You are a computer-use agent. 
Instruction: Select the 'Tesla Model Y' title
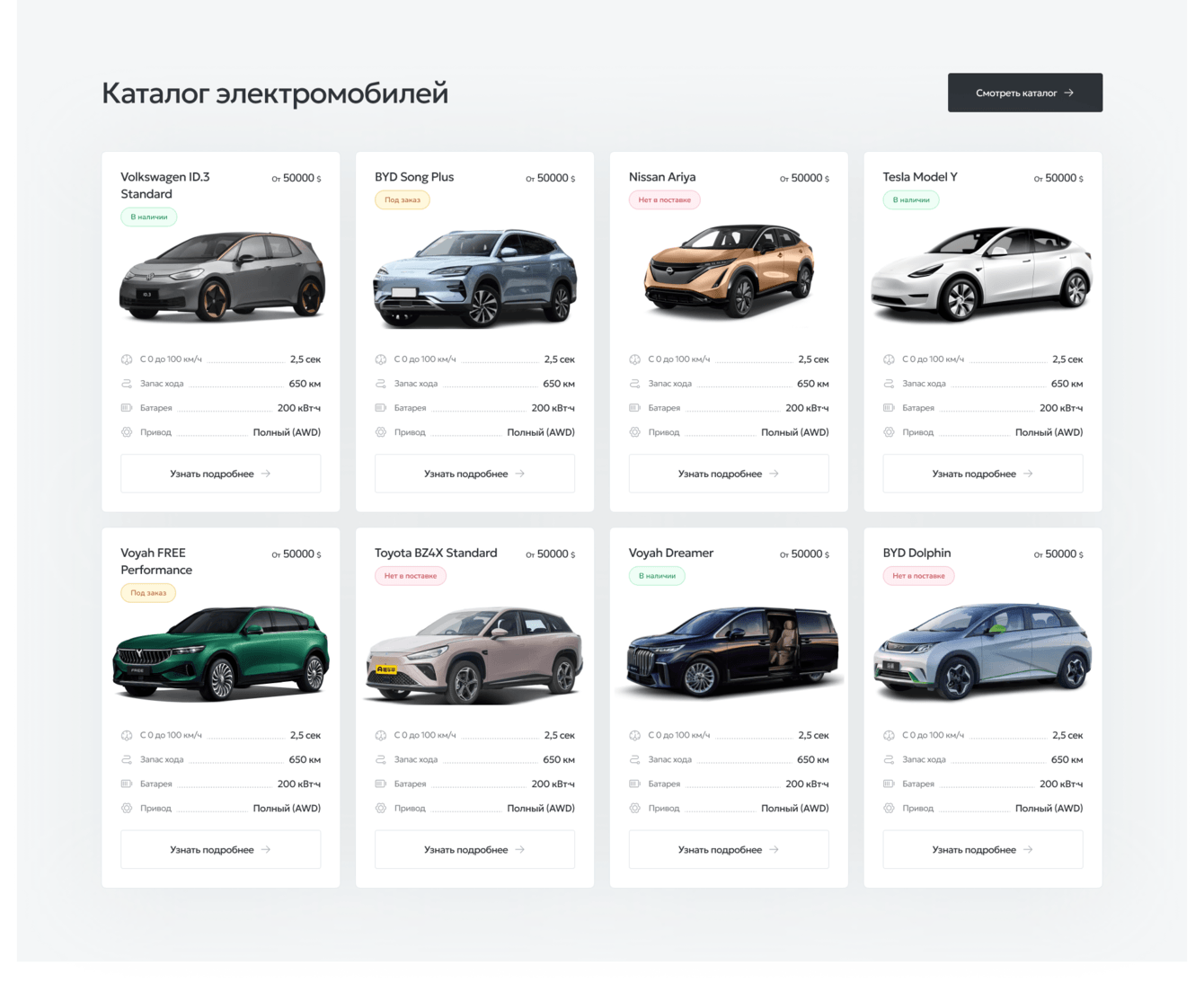[x=920, y=177]
